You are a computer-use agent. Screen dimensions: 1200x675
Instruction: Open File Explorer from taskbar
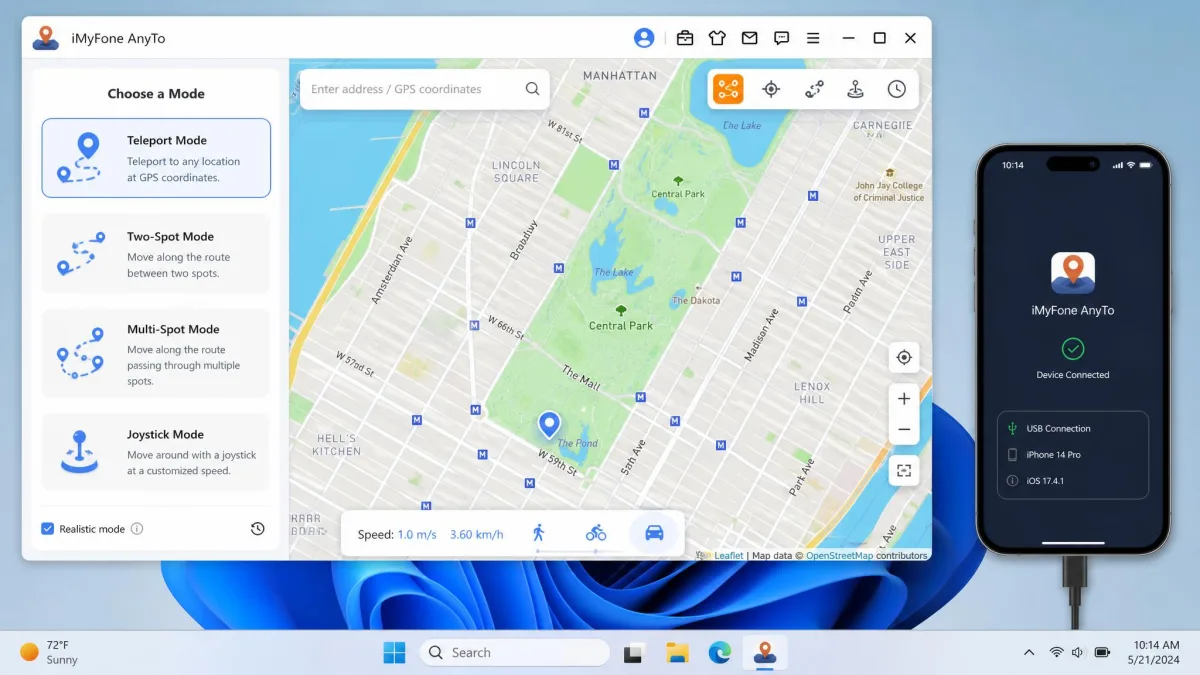(x=677, y=653)
